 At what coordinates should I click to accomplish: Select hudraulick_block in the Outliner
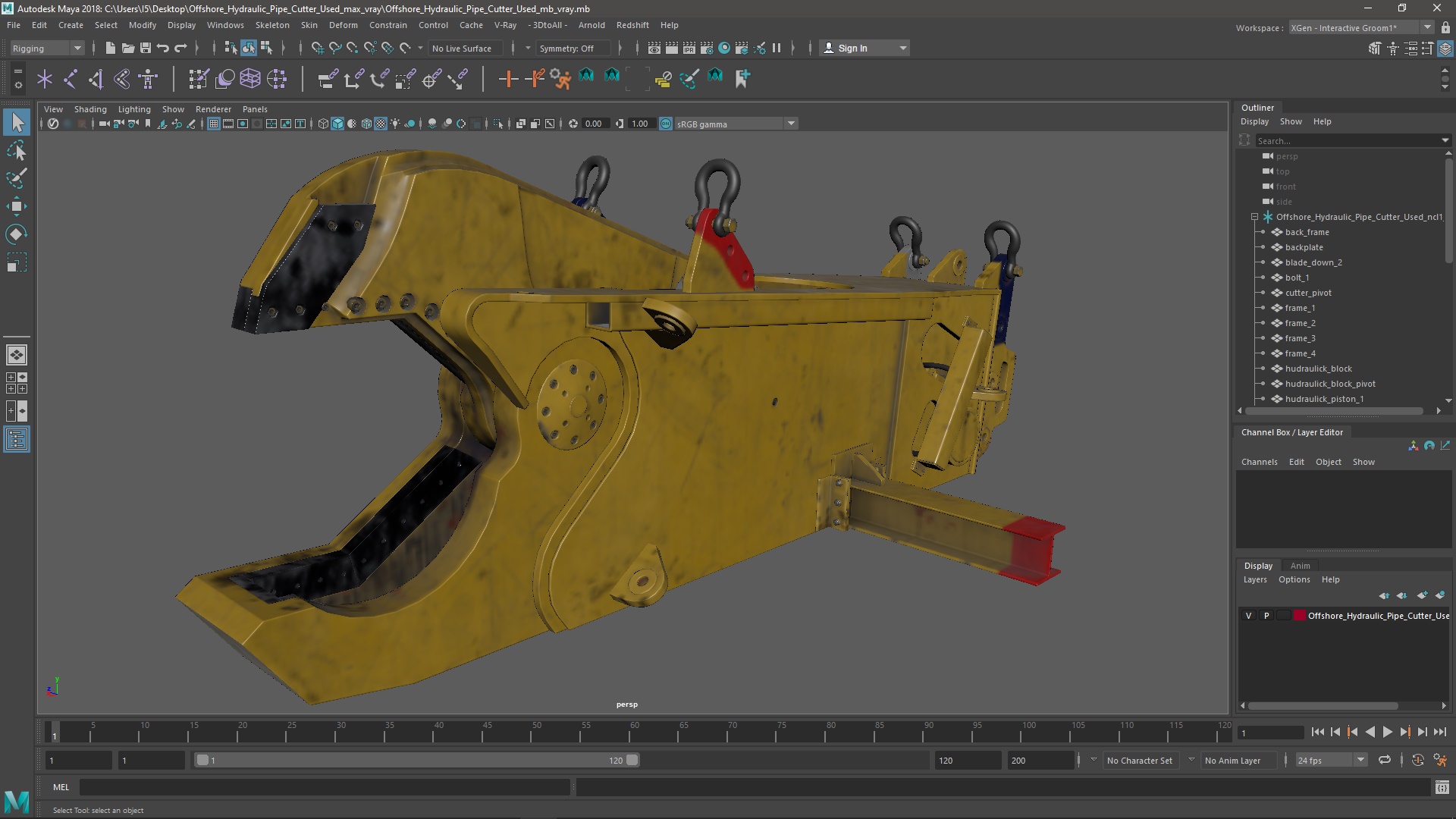click(1318, 369)
